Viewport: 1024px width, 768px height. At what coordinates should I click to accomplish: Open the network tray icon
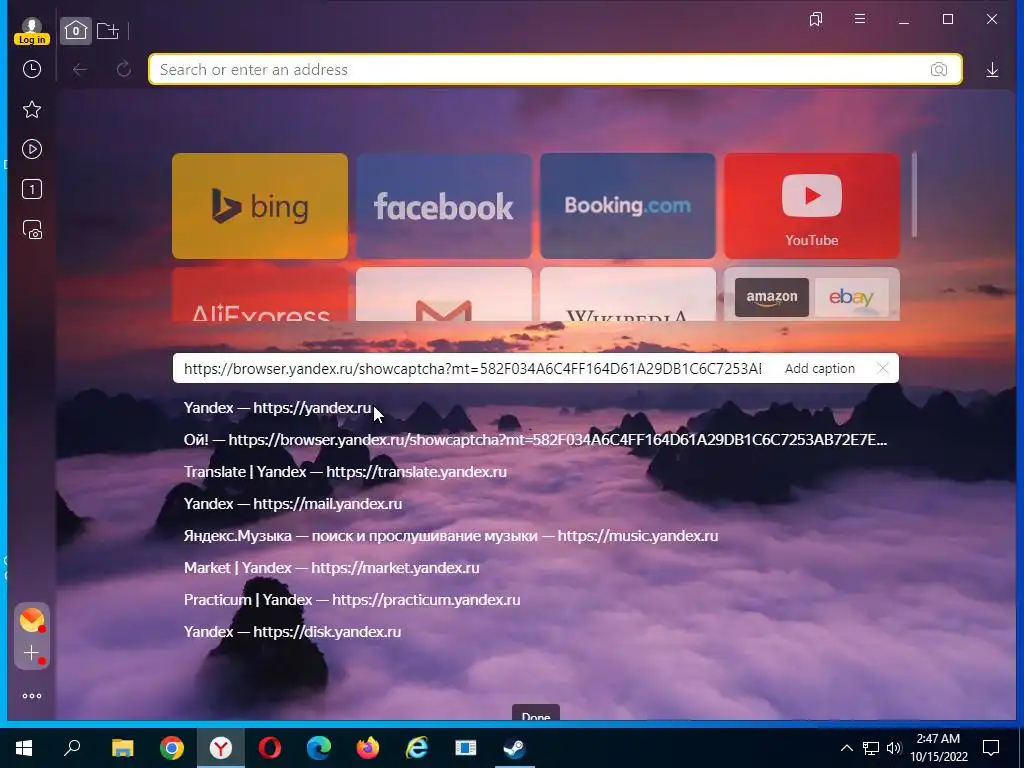click(x=871, y=748)
